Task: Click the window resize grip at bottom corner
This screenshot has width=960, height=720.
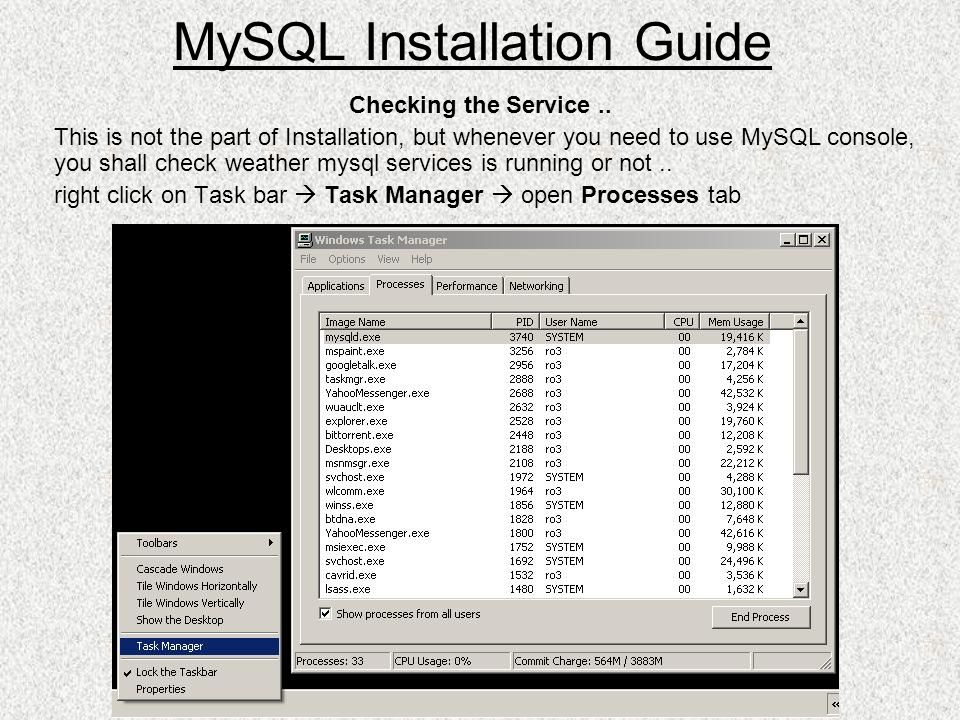Action: coord(825,662)
